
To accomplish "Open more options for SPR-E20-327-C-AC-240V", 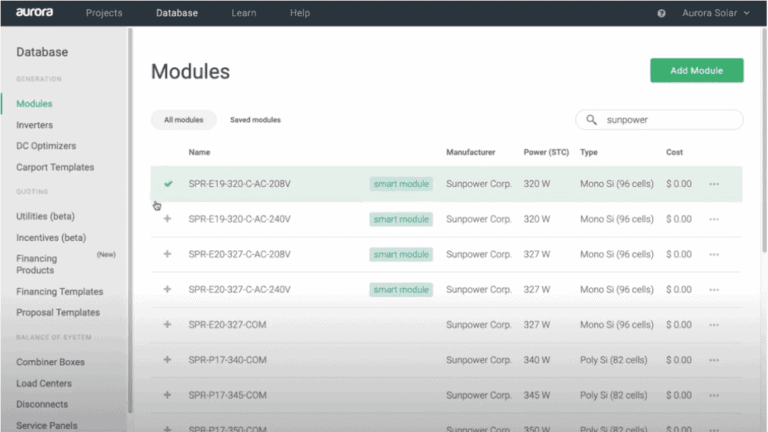I will (714, 289).
